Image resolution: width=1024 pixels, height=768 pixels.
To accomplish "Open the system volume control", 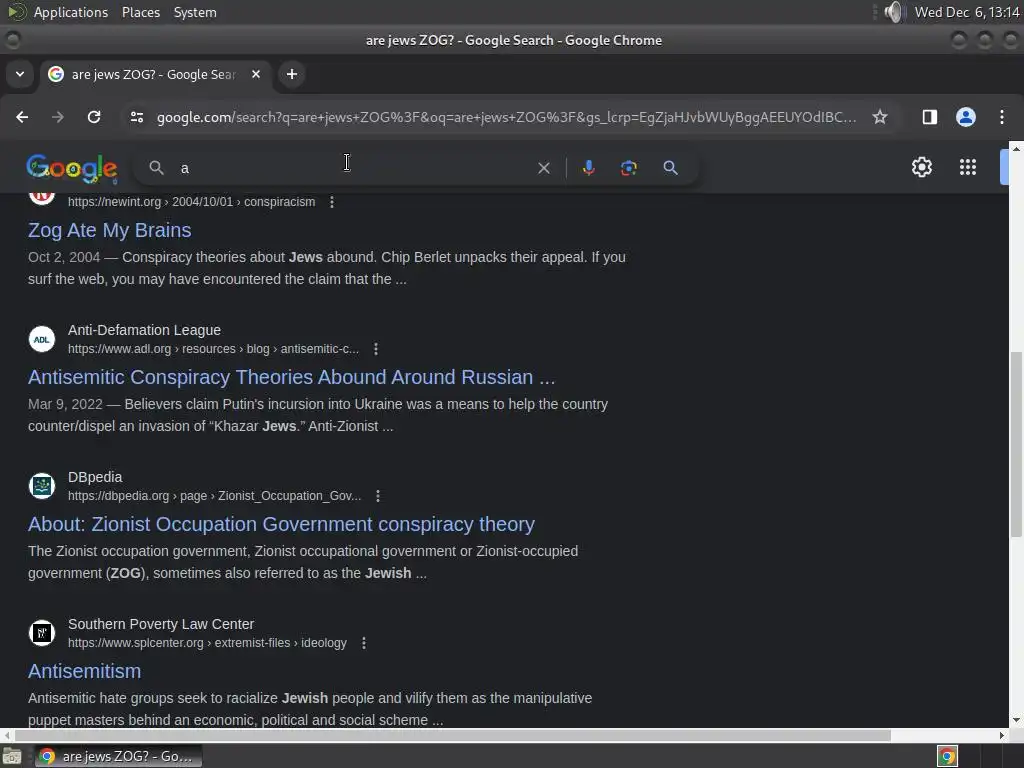I will coord(893,12).
